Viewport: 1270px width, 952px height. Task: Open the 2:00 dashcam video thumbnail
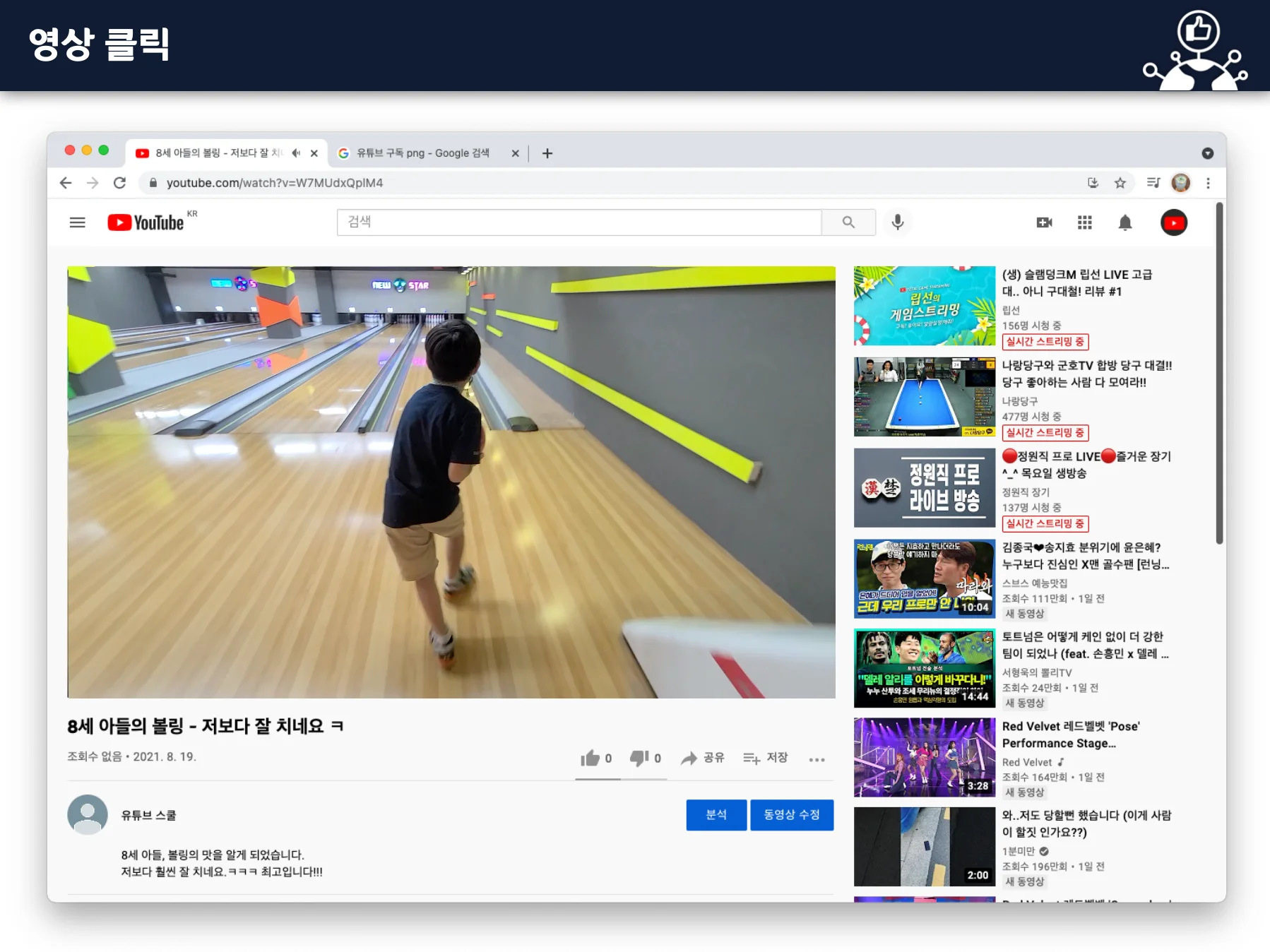click(x=925, y=847)
